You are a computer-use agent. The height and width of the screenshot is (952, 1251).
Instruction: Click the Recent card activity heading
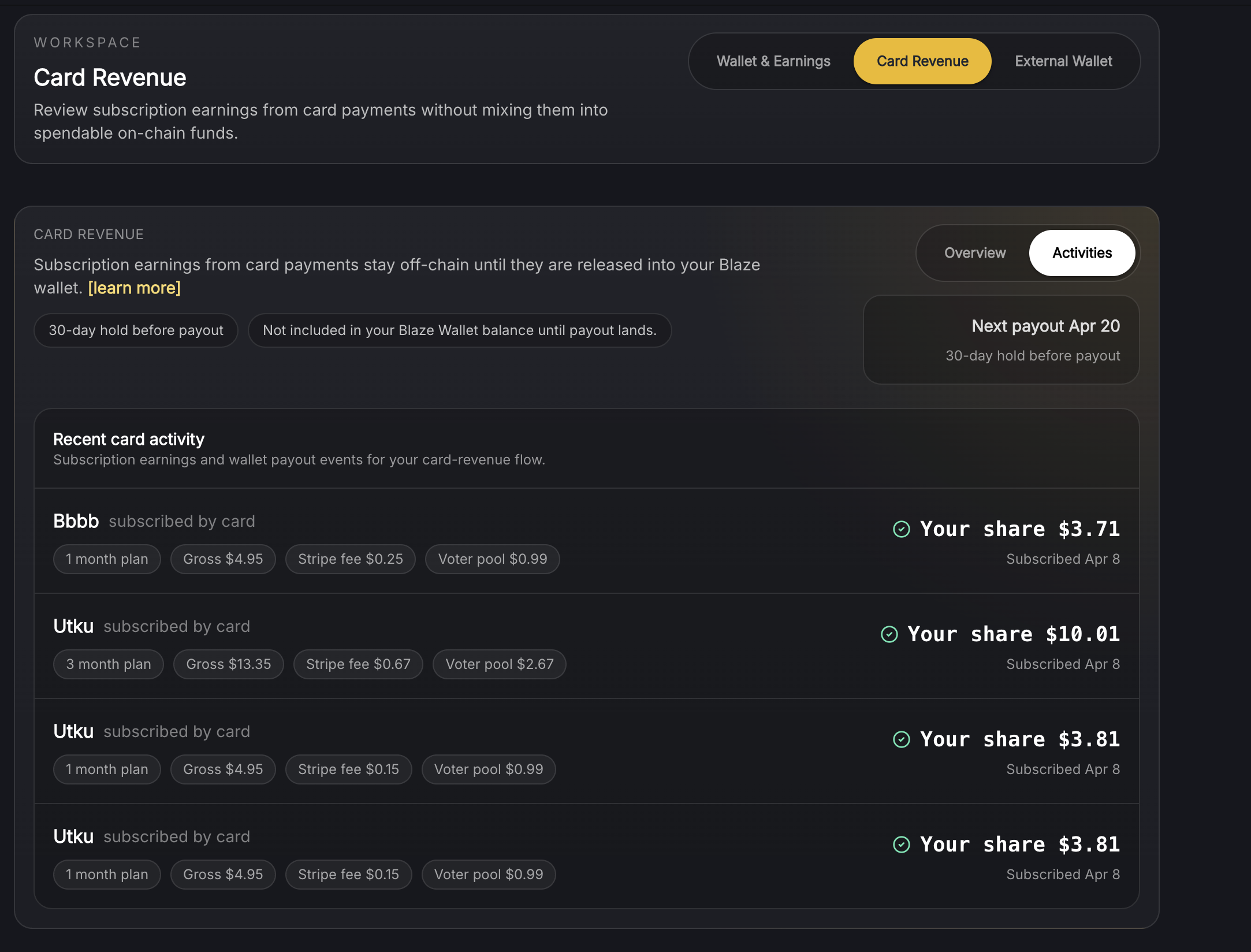pyautogui.click(x=129, y=439)
